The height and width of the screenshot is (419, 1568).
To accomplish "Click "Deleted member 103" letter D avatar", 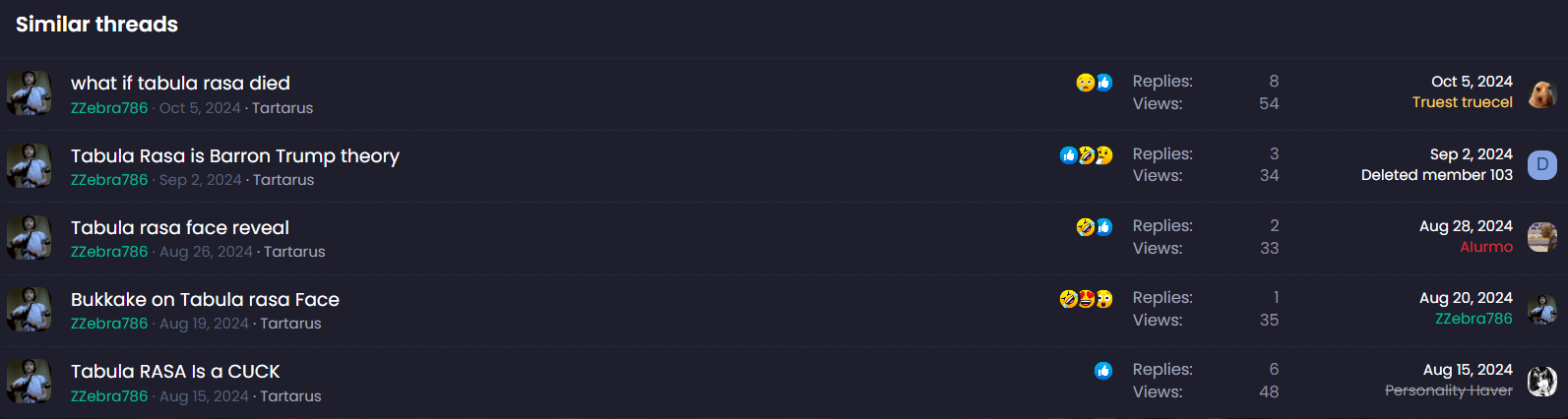I will [x=1541, y=165].
